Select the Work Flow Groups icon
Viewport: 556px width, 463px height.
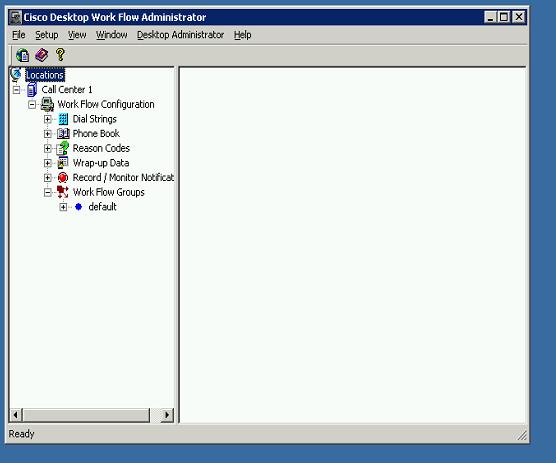[63, 192]
